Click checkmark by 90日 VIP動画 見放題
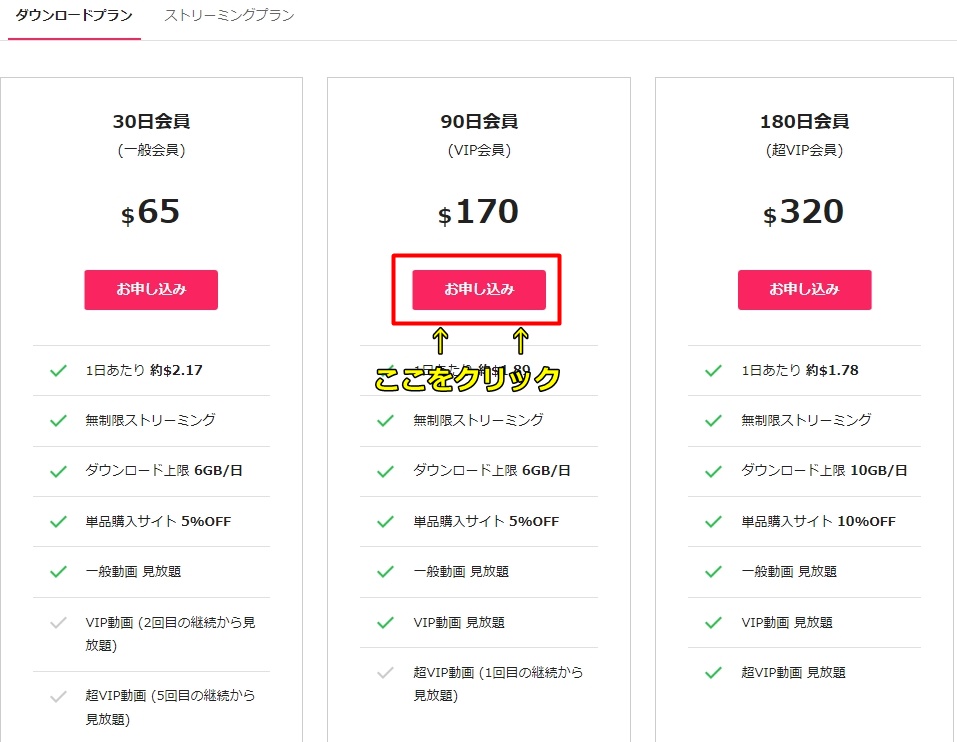Screen dimensions: 957x742 [x=385, y=622]
